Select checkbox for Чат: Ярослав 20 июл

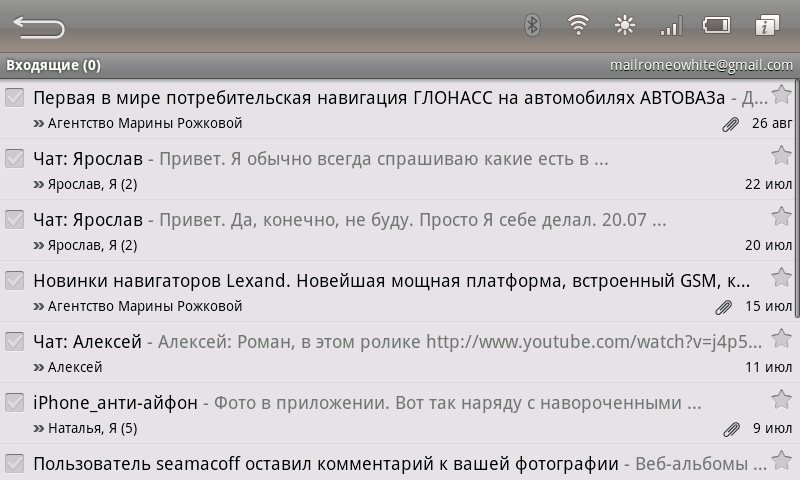point(14,219)
